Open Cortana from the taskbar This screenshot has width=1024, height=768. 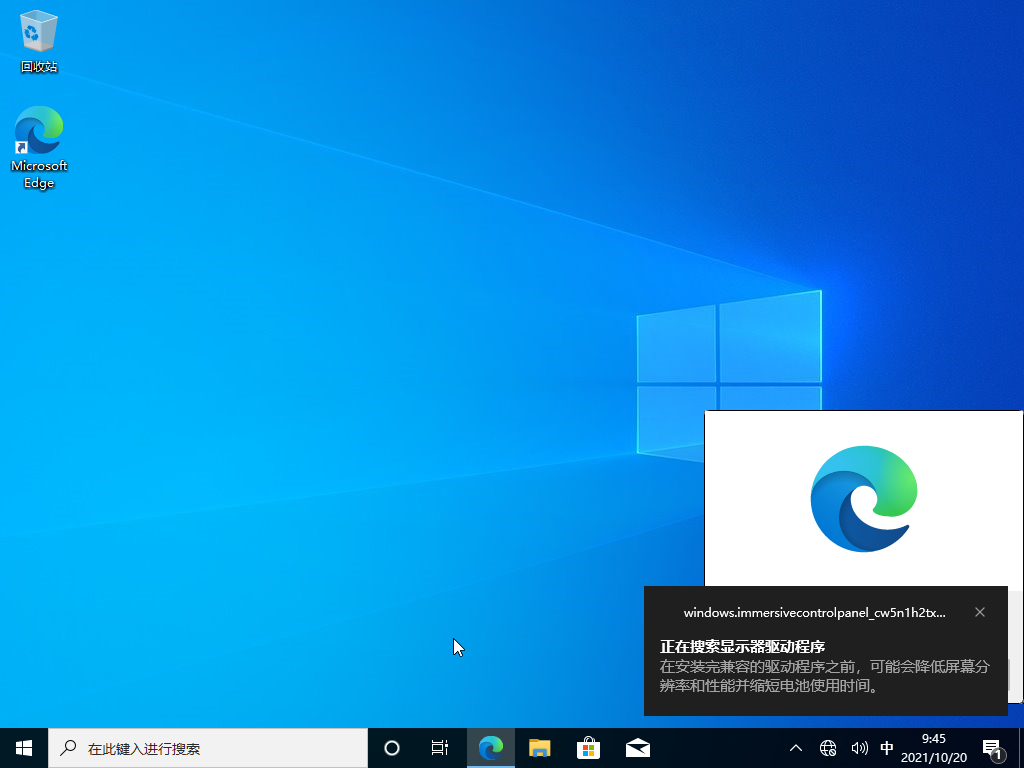click(391, 747)
